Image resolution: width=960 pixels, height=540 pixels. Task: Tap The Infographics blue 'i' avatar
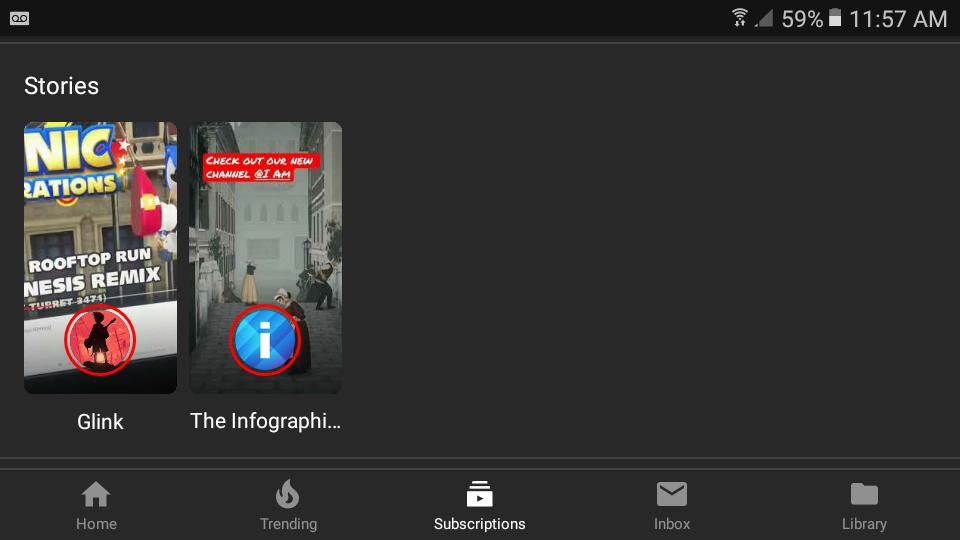coord(265,340)
